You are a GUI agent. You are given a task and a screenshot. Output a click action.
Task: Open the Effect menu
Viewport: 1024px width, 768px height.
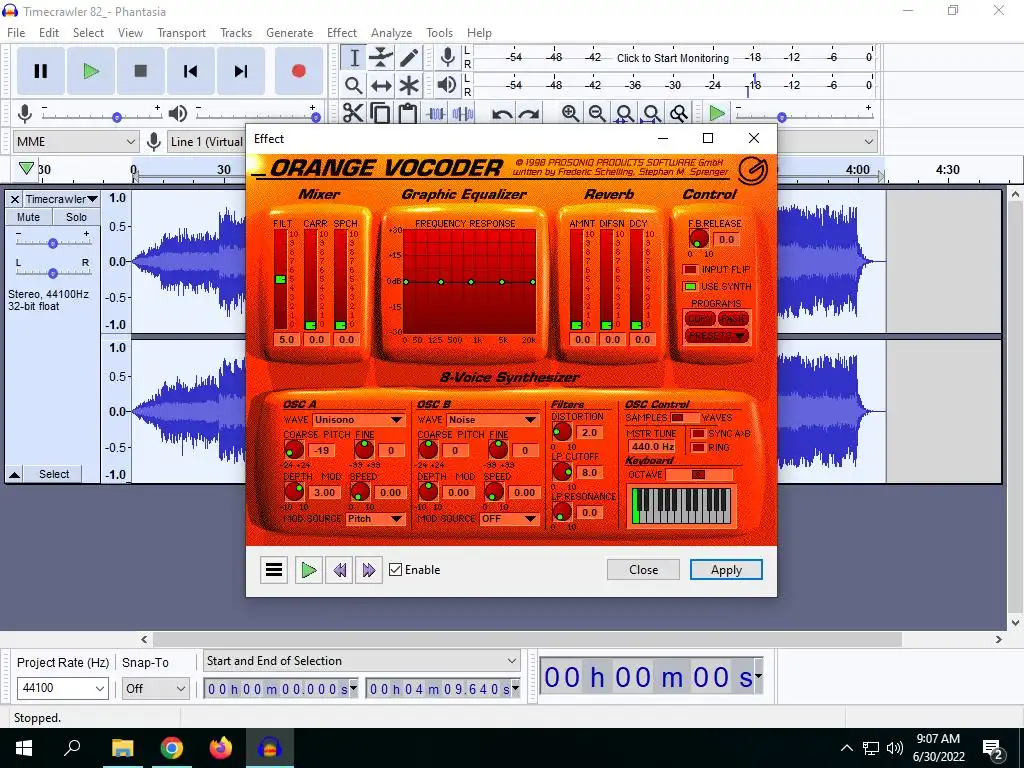[342, 33]
